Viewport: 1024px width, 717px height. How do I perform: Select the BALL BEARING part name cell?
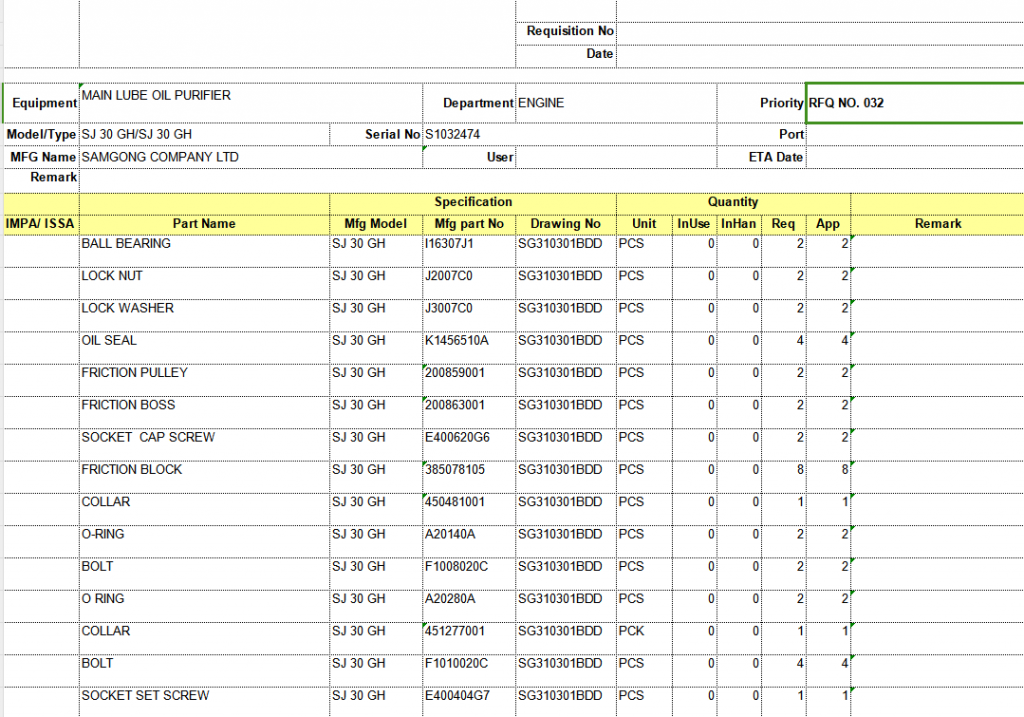(x=204, y=244)
